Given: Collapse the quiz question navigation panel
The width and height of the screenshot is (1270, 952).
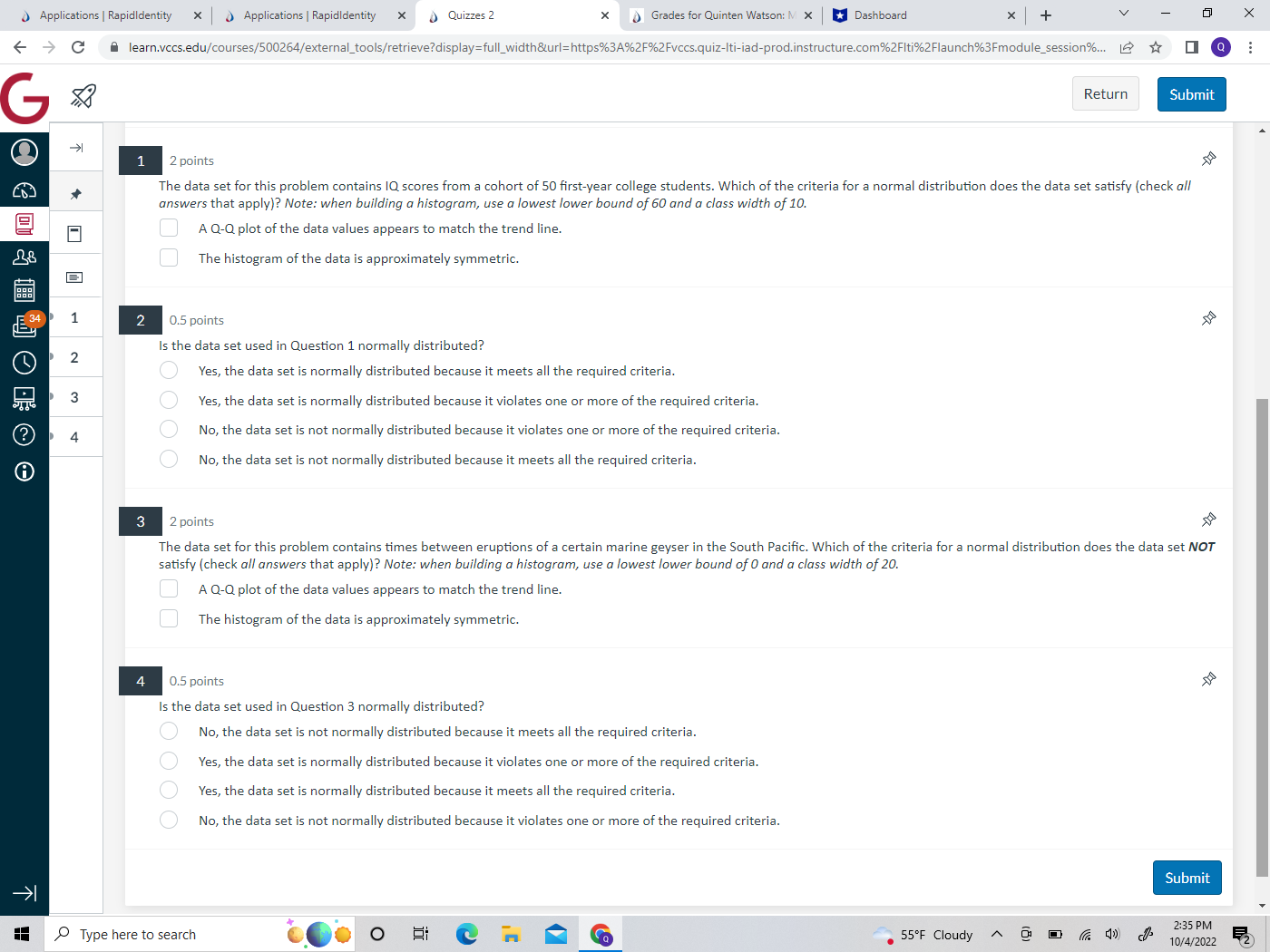Looking at the screenshot, I should (x=75, y=147).
